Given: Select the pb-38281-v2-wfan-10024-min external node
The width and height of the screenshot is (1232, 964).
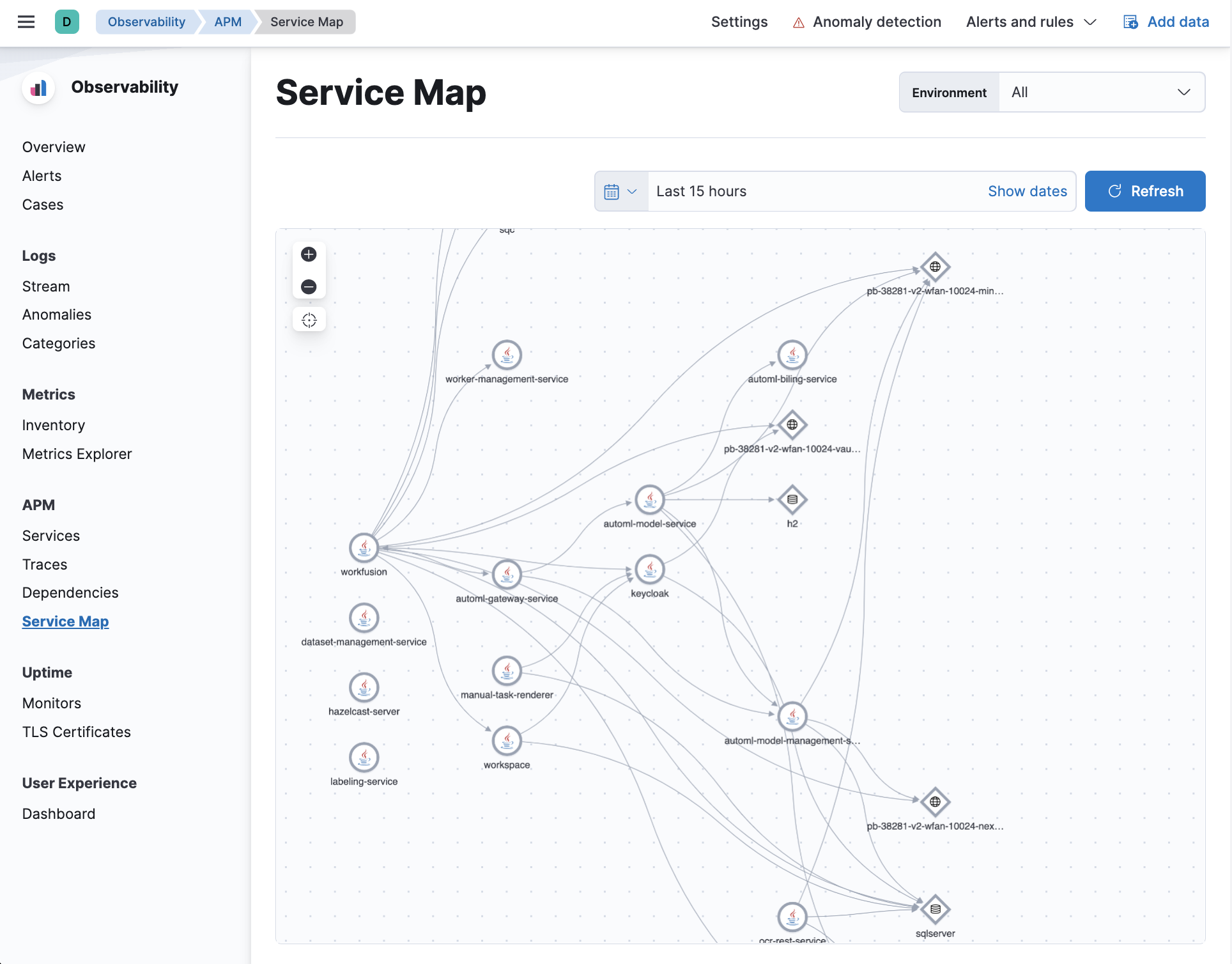Looking at the screenshot, I should pos(936,267).
